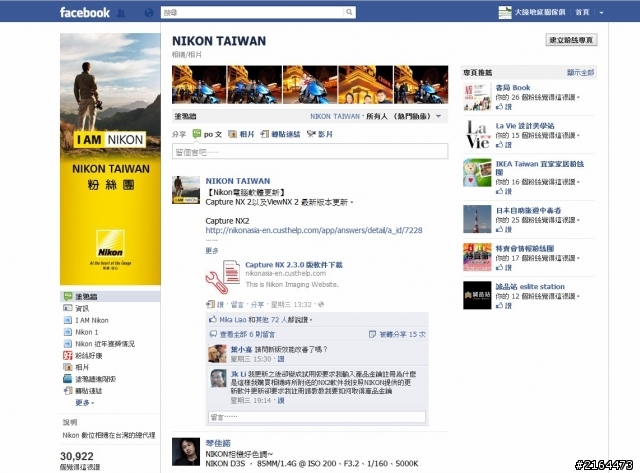Viewport: 640px width, 473px height.
Task: Like the Capture NX post
Action: click(220, 304)
